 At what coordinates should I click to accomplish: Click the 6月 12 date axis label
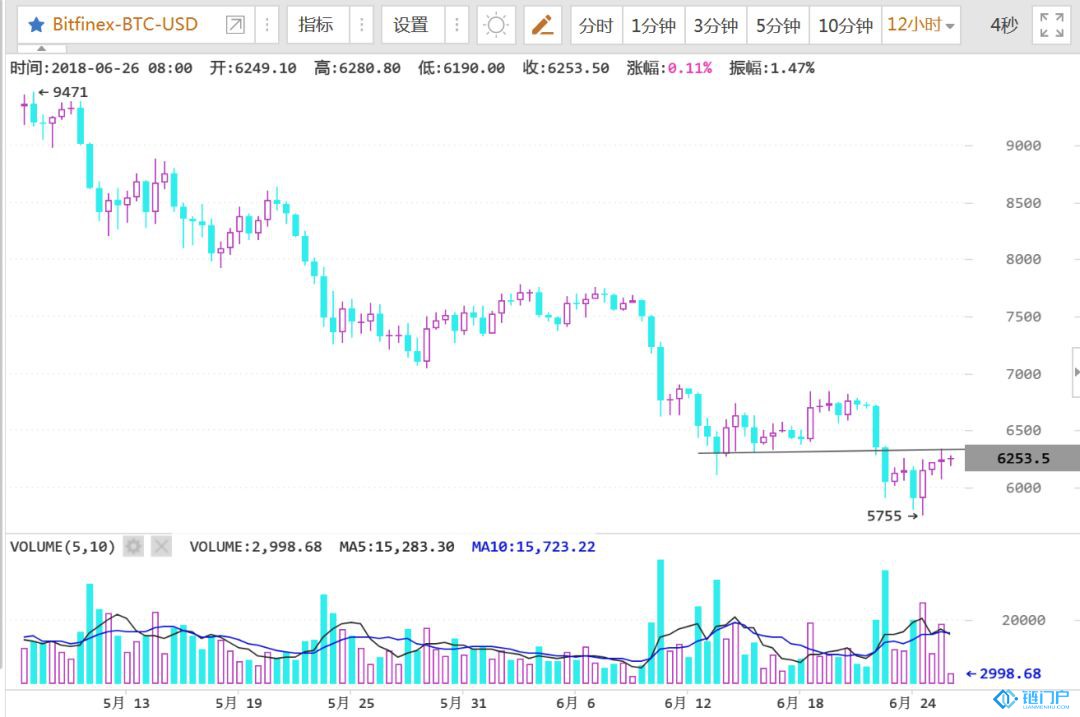(x=687, y=703)
